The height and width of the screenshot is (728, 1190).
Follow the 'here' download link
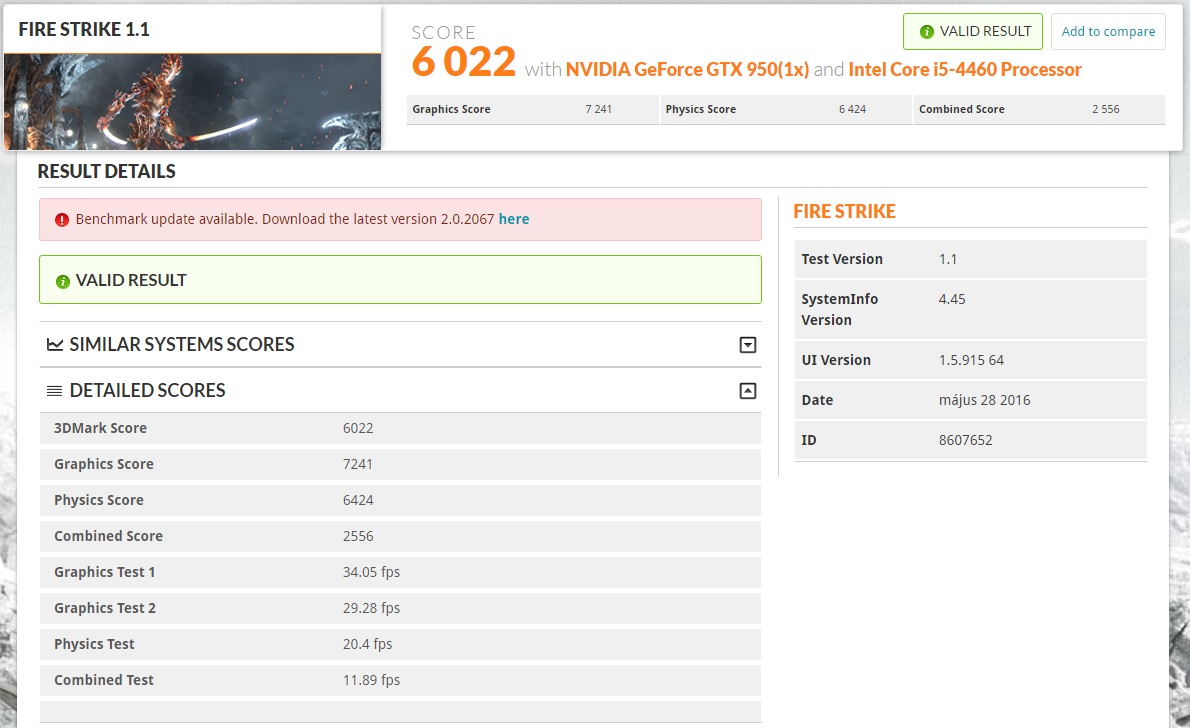(x=514, y=219)
